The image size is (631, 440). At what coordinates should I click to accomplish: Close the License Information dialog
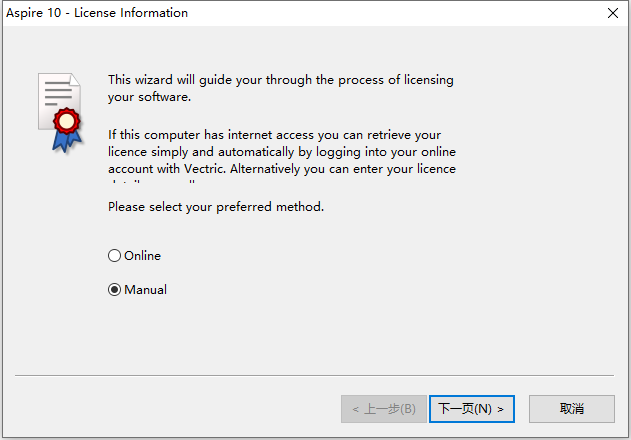tap(613, 13)
